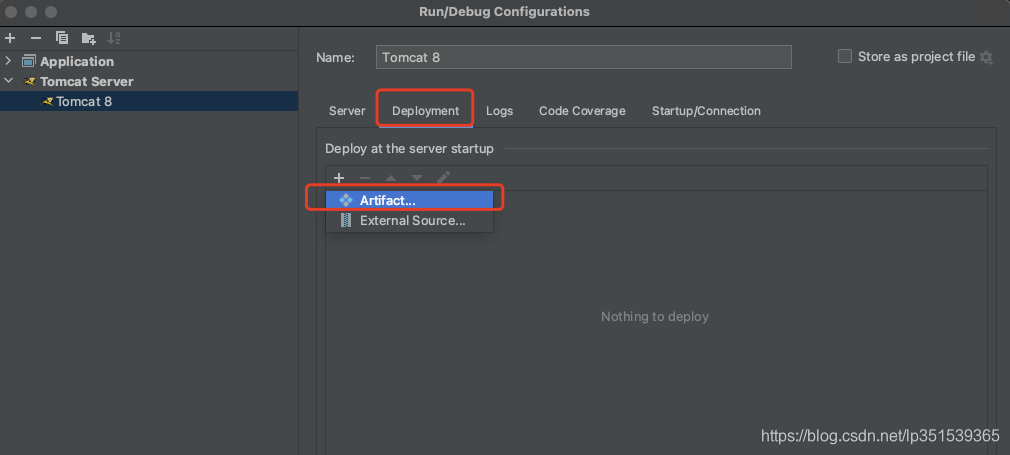Image resolution: width=1010 pixels, height=455 pixels.
Task: Click the Tomcat 8 item cat icon
Action: coord(47,101)
